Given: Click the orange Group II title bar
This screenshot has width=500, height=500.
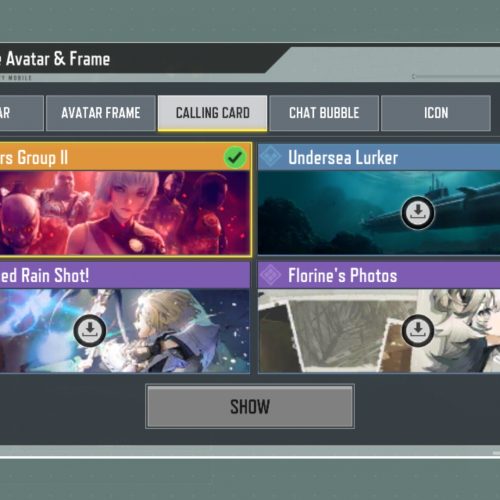Looking at the screenshot, I should [125, 157].
